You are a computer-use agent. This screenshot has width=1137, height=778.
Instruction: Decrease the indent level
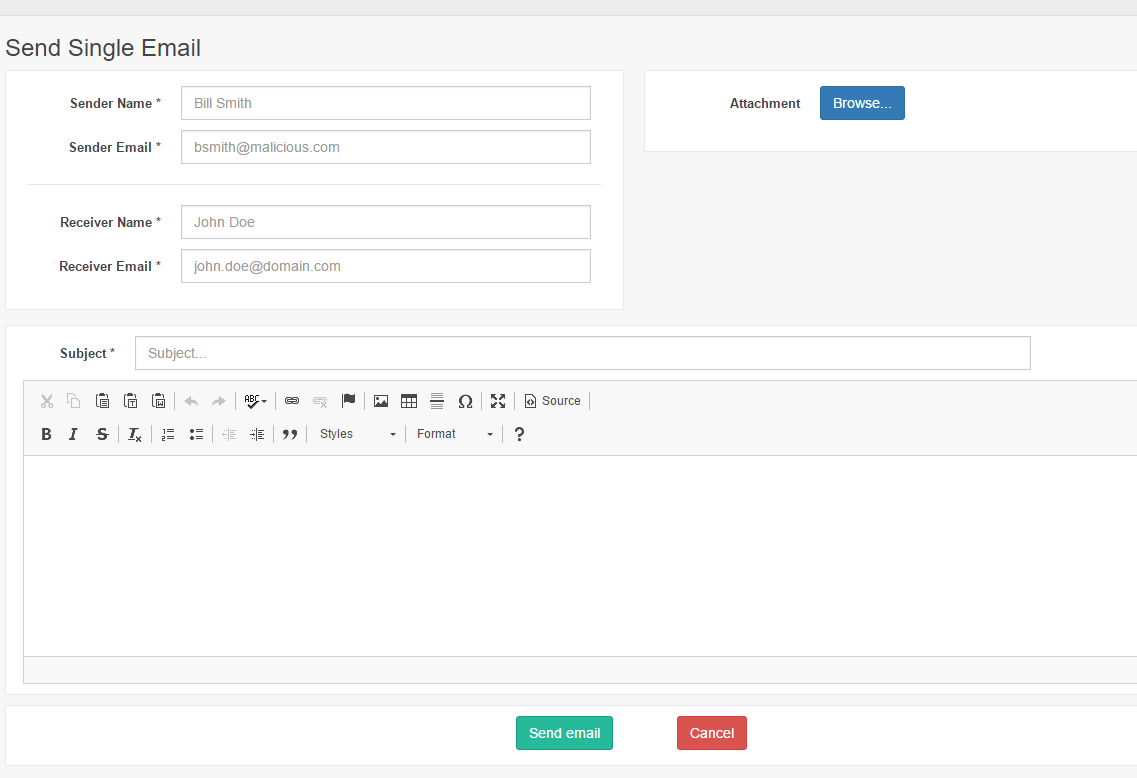(x=229, y=434)
